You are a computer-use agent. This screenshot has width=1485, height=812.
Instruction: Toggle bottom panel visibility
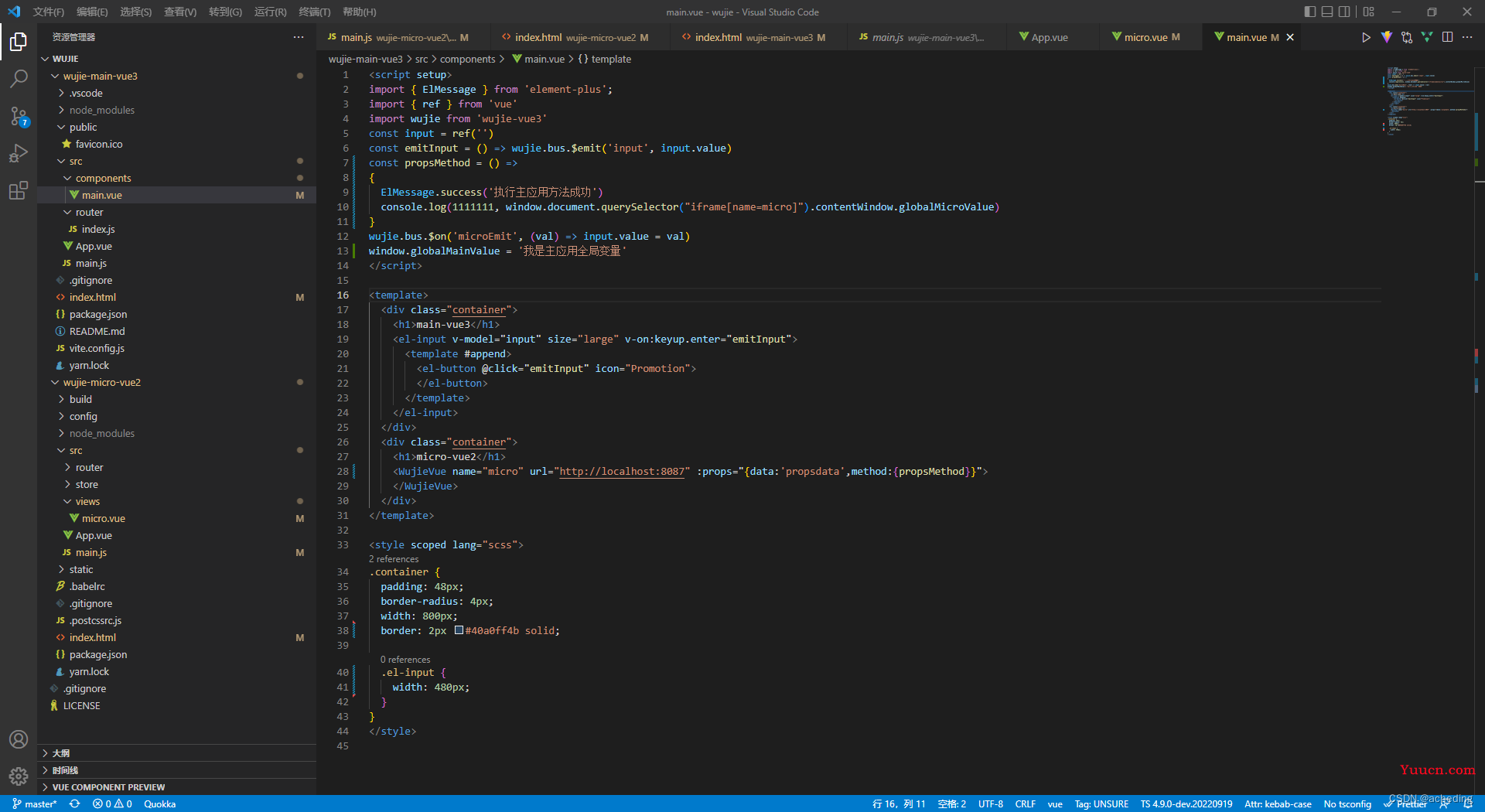[x=1327, y=12]
